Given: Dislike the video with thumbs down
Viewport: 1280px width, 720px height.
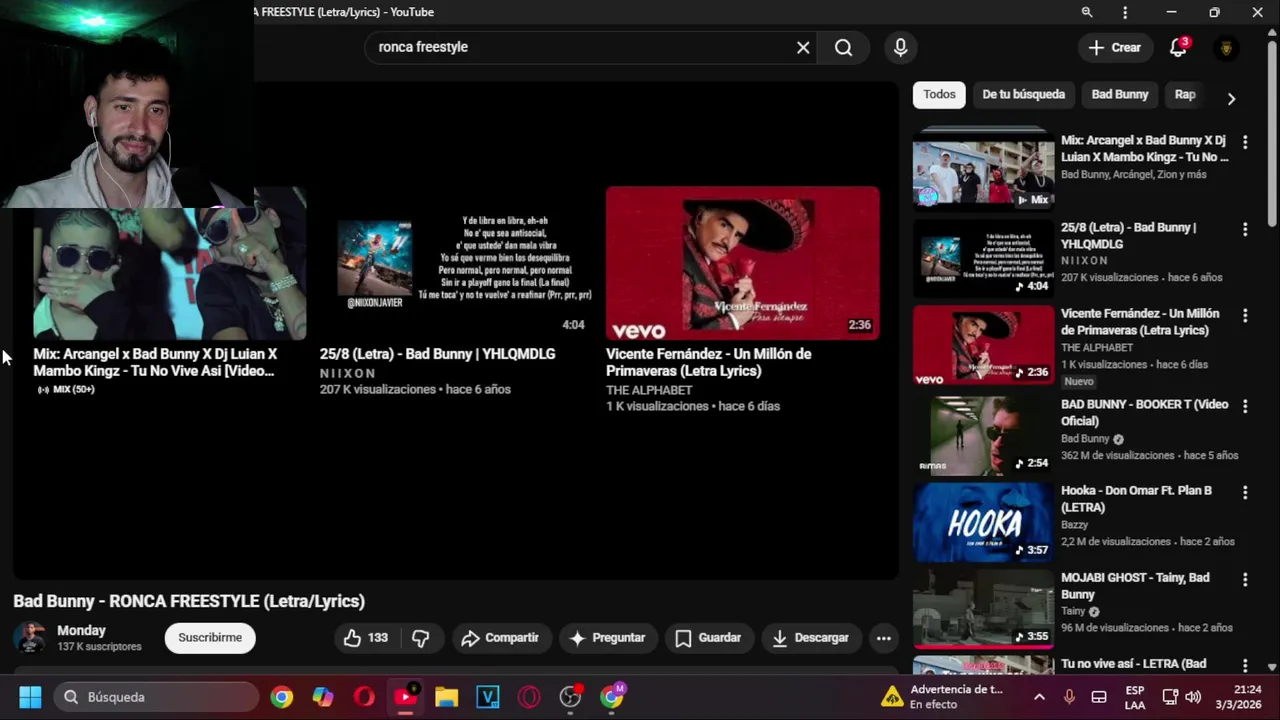Looking at the screenshot, I should coord(421,638).
